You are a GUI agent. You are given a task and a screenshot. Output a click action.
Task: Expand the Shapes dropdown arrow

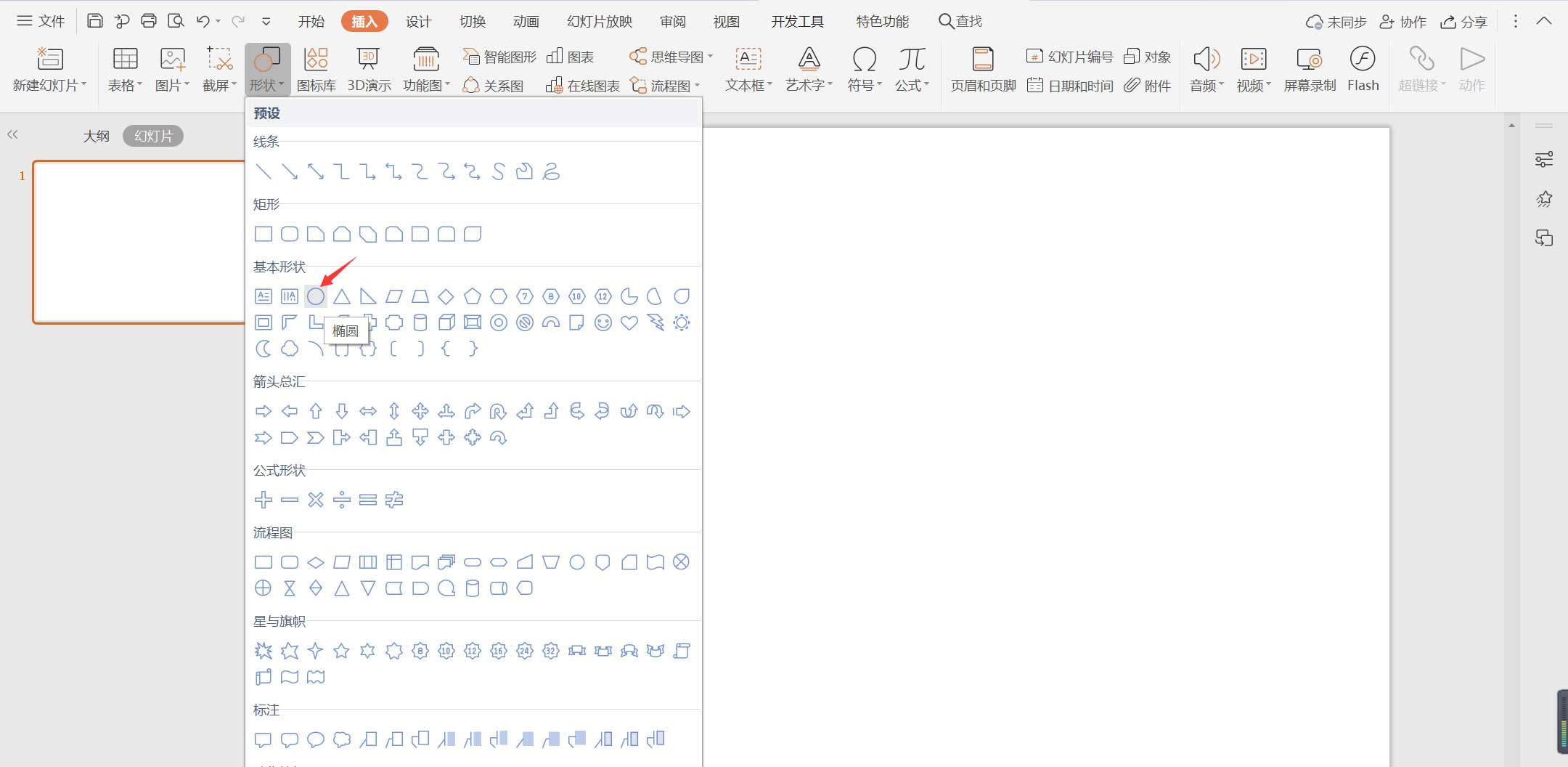[x=281, y=86]
